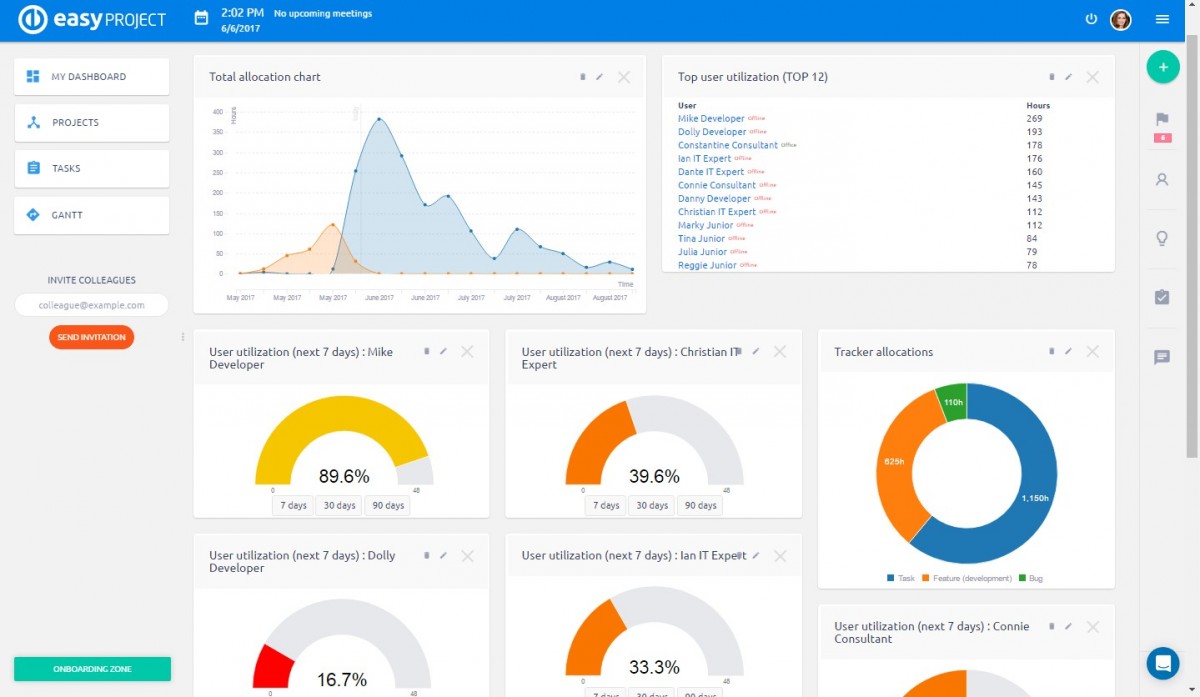Open your profile avatar menu
Image resolution: width=1200 pixels, height=697 pixels.
click(1120, 19)
